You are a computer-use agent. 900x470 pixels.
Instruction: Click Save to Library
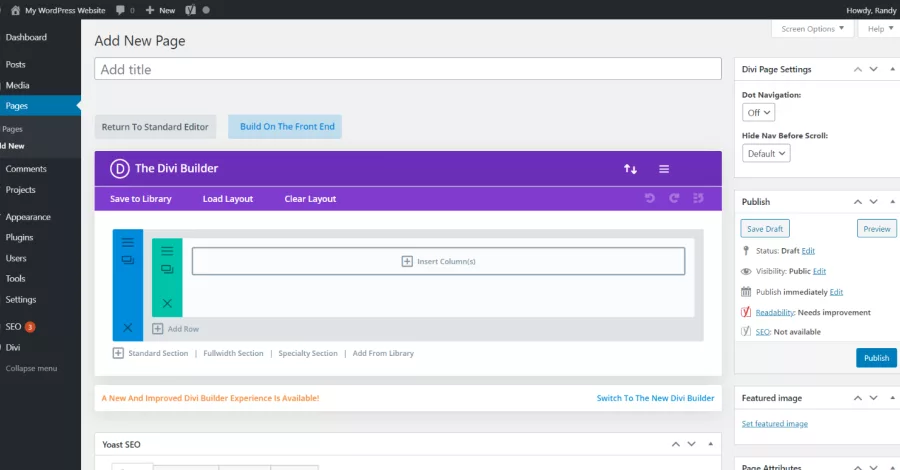pos(141,199)
